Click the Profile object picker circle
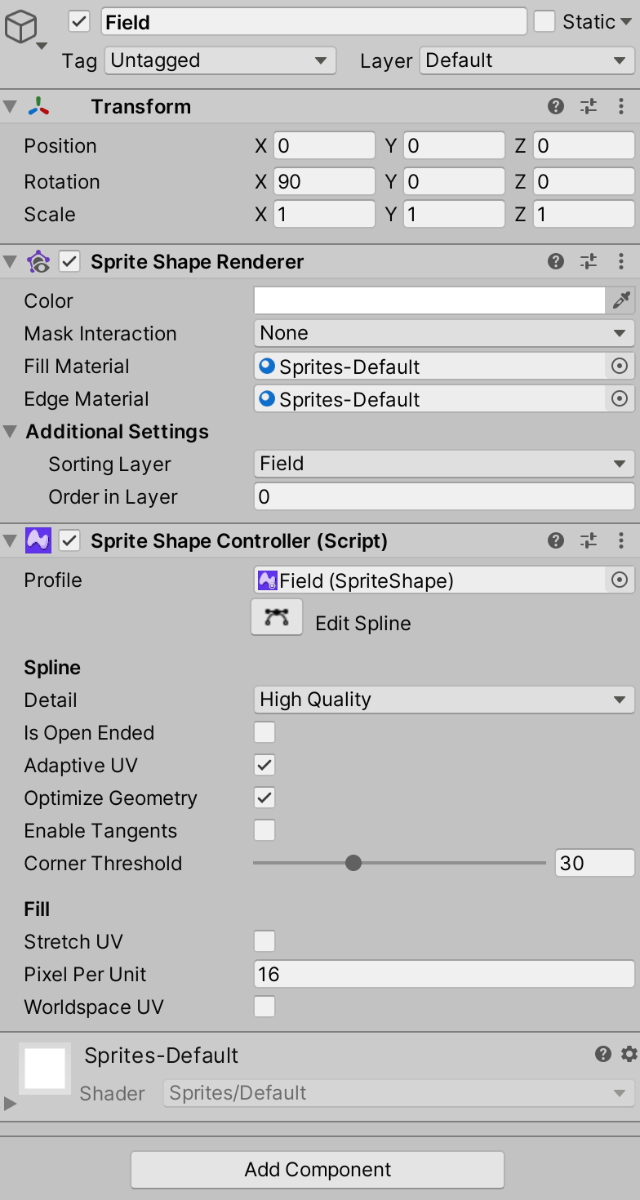 coord(620,580)
